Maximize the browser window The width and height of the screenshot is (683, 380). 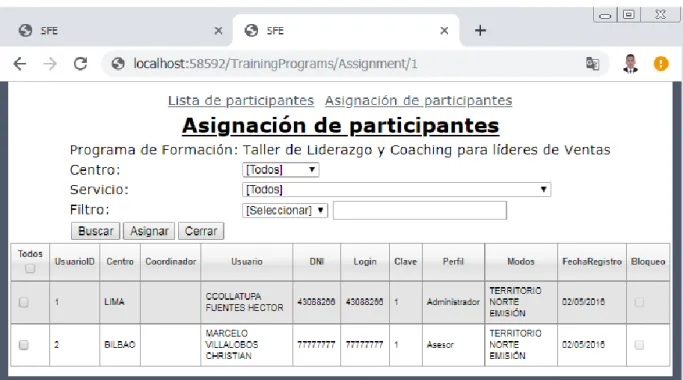pos(629,15)
